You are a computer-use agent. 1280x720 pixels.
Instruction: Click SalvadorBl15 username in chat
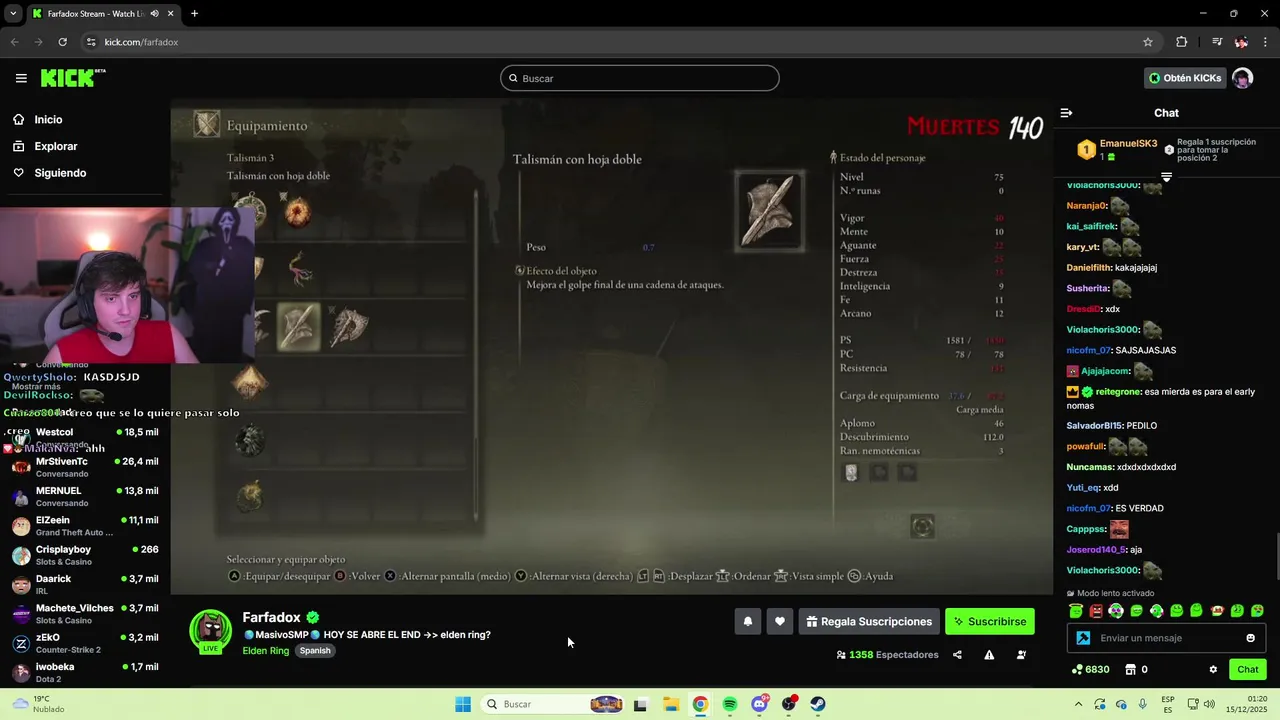click(1094, 426)
